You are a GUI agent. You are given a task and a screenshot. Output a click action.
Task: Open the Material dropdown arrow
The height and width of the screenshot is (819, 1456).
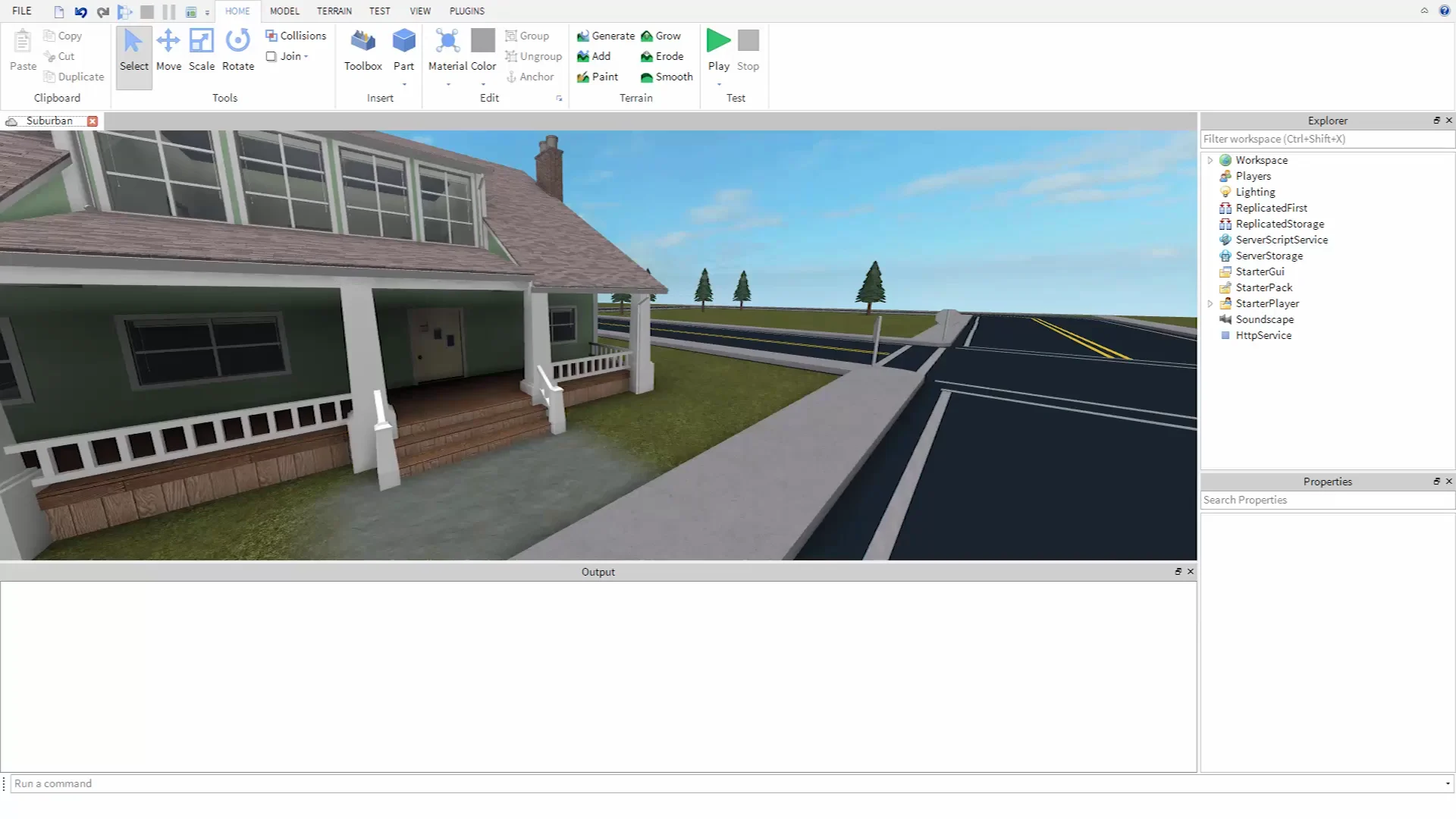click(x=447, y=84)
